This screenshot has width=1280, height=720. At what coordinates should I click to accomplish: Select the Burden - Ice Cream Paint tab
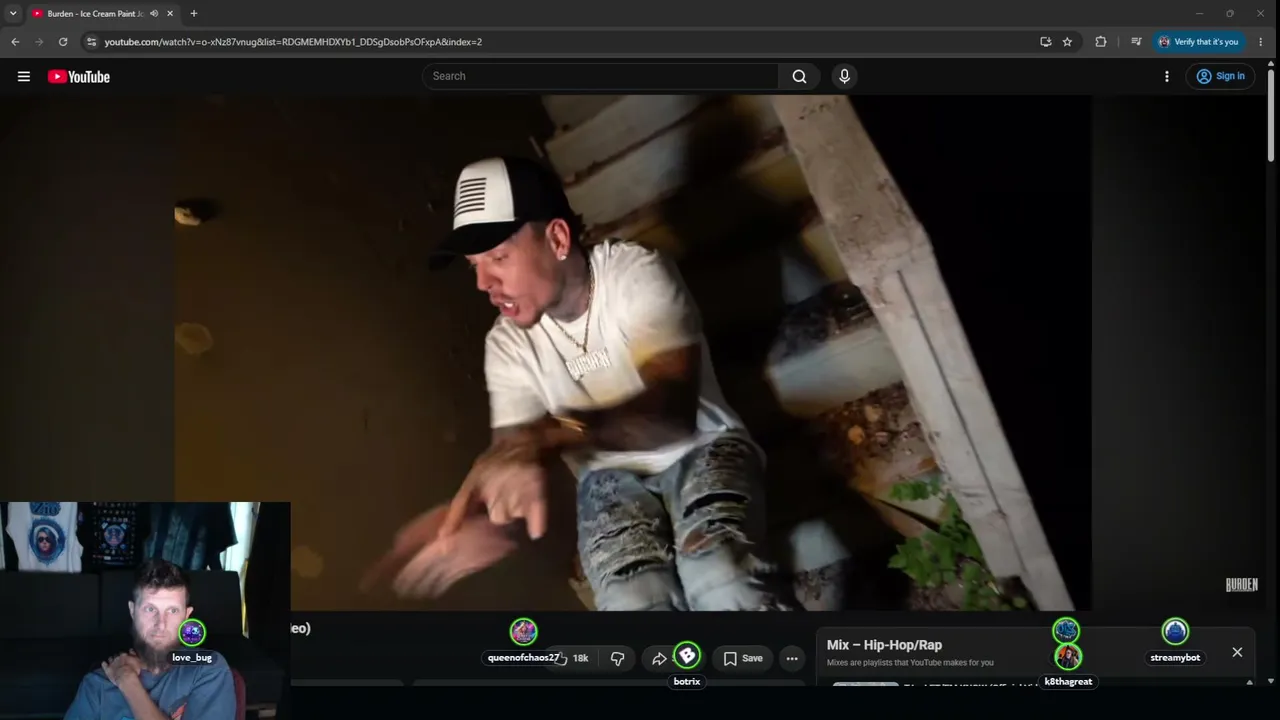coord(95,14)
